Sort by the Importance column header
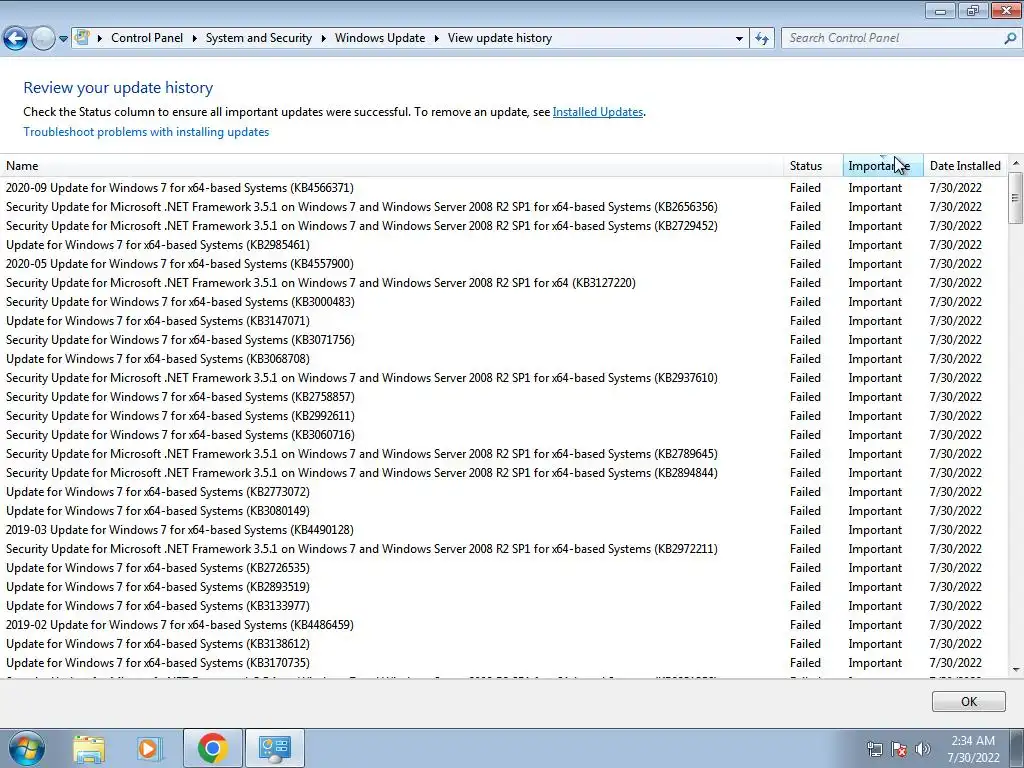Viewport: 1024px width, 768px height. tap(883, 166)
